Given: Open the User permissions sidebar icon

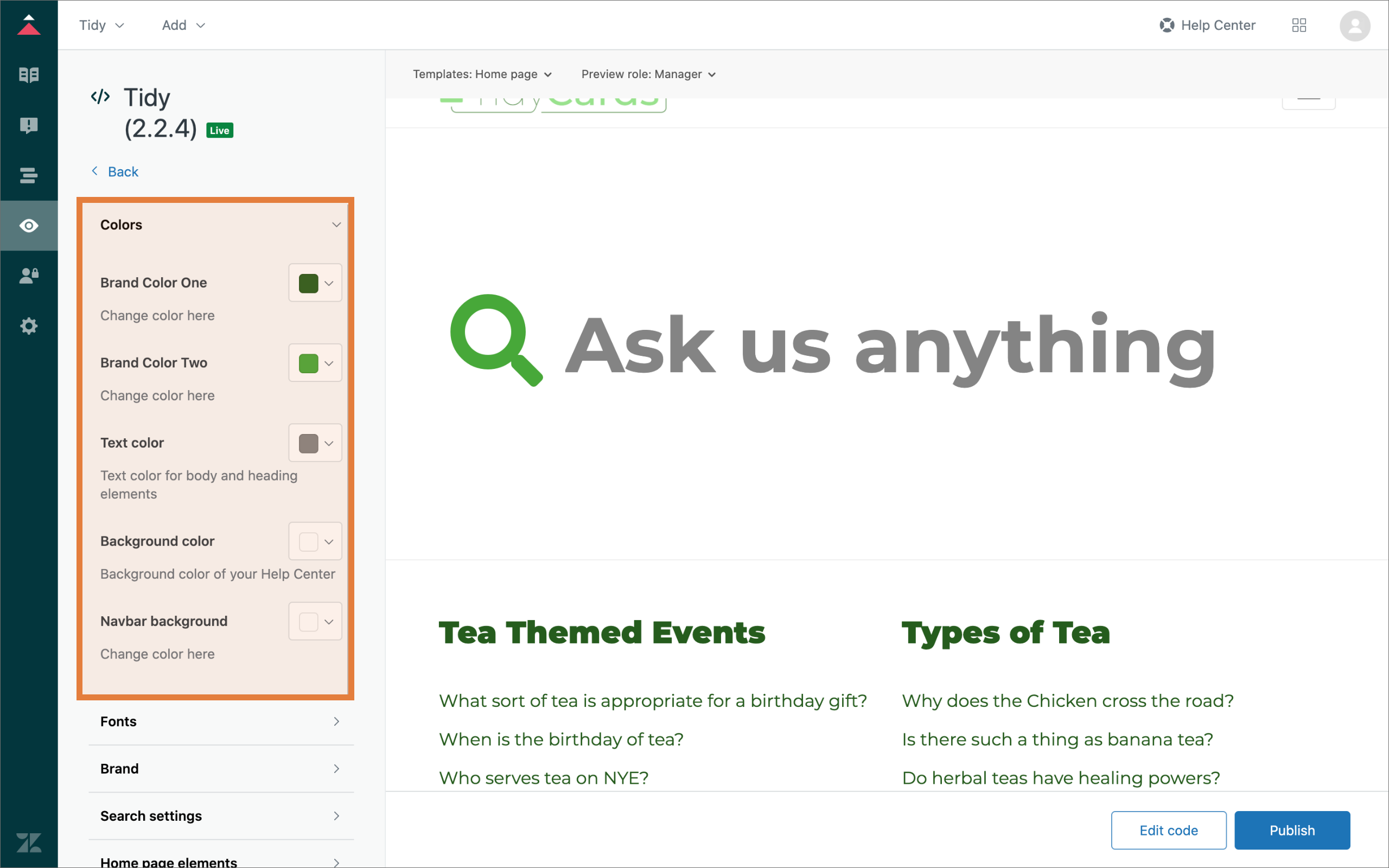Looking at the screenshot, I should (x=29, y=276).
